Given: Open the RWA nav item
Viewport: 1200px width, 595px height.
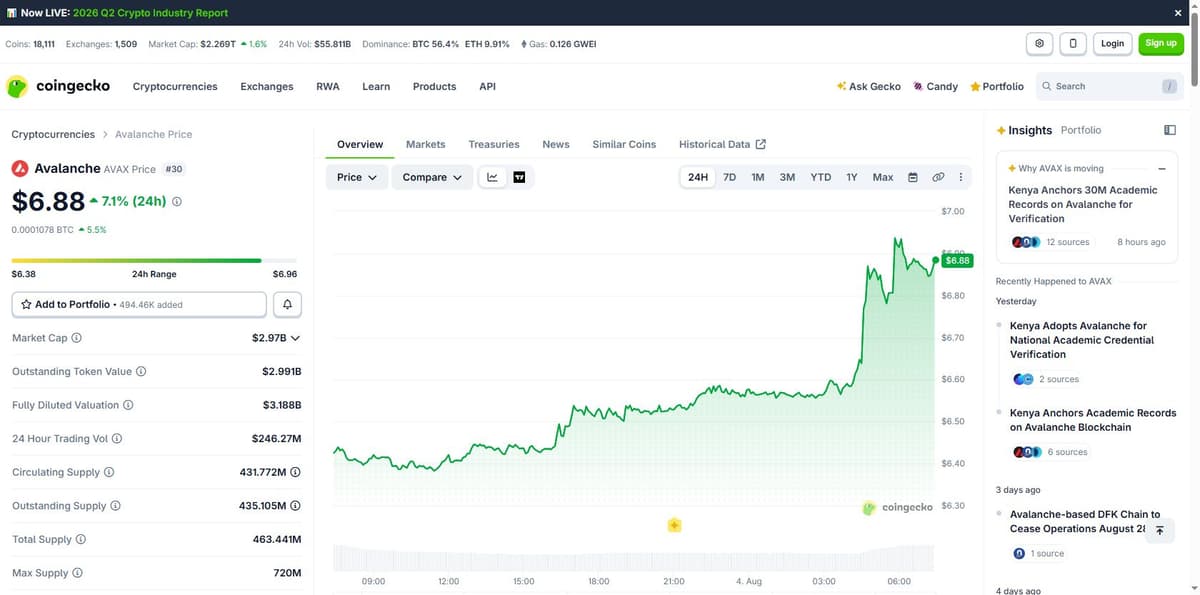Looking at the screenshot, I should (328, 86).
